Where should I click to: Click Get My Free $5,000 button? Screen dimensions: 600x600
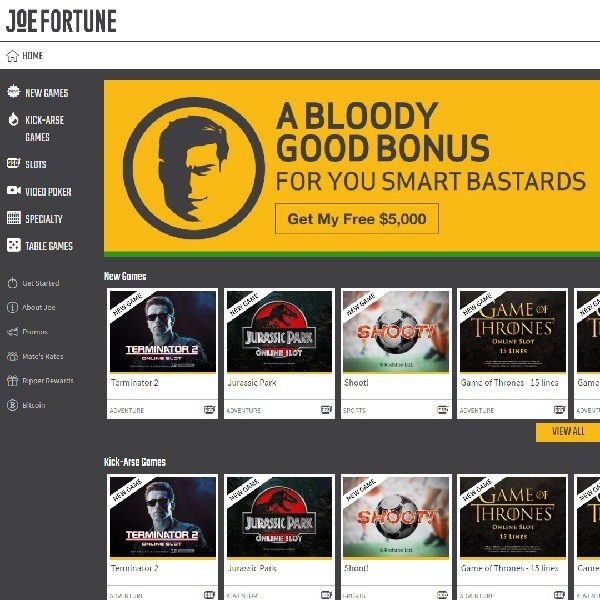click(357, 218)
